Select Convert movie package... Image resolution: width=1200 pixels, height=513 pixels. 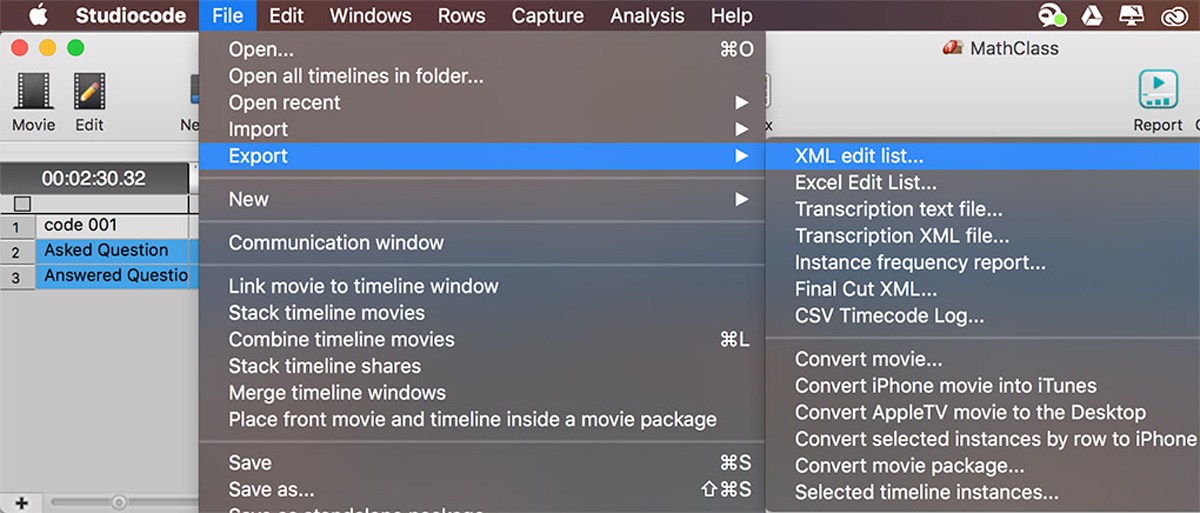[982, 466]
